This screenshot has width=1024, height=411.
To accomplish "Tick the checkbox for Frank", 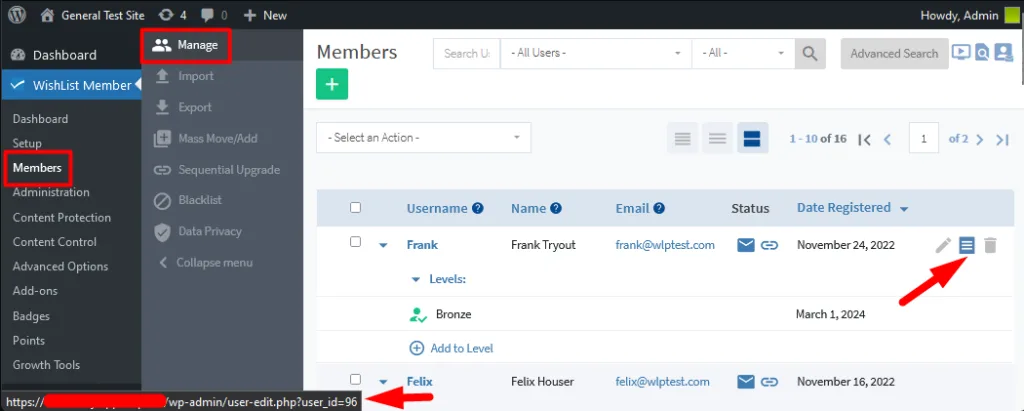I will 355,242.
